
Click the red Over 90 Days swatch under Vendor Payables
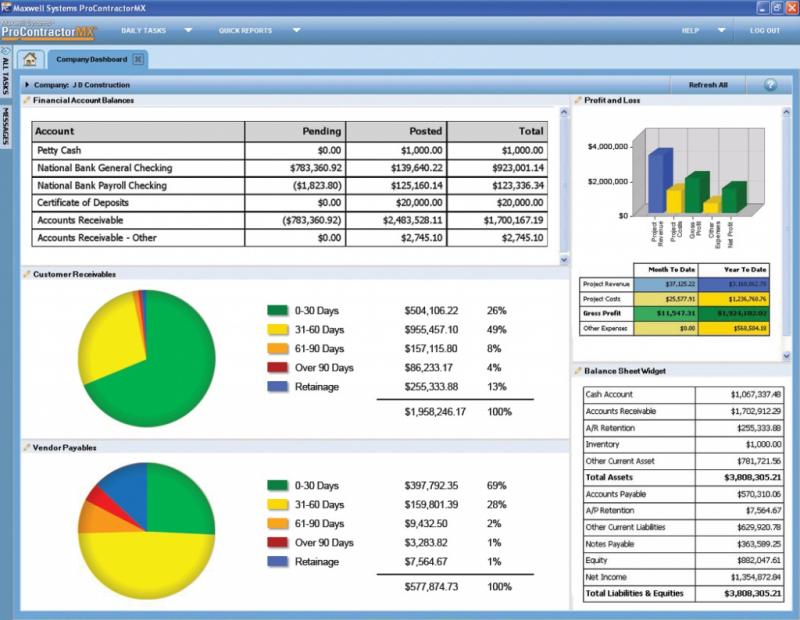[x=278, y=542]
